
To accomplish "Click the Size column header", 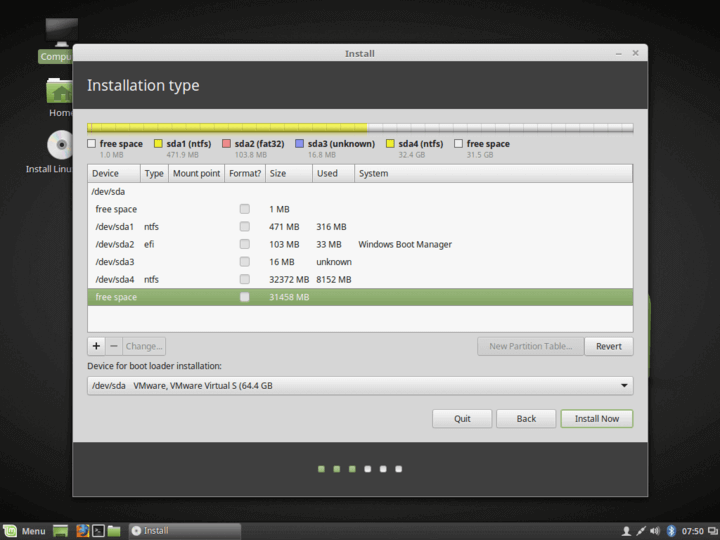I will coord(288,173).
